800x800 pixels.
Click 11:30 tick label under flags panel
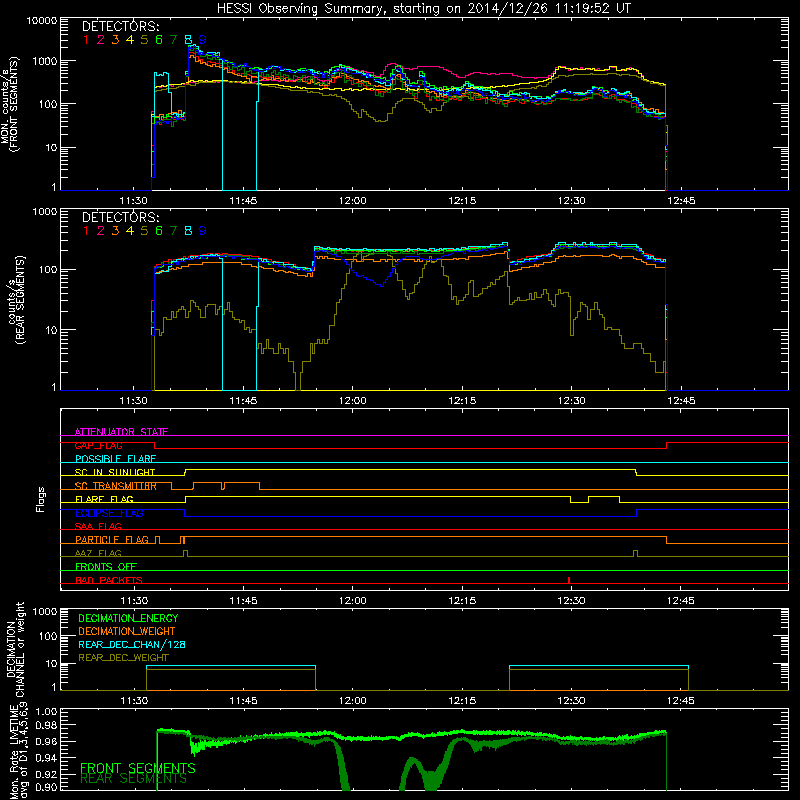pyautogui.click(x=134, y=601)
